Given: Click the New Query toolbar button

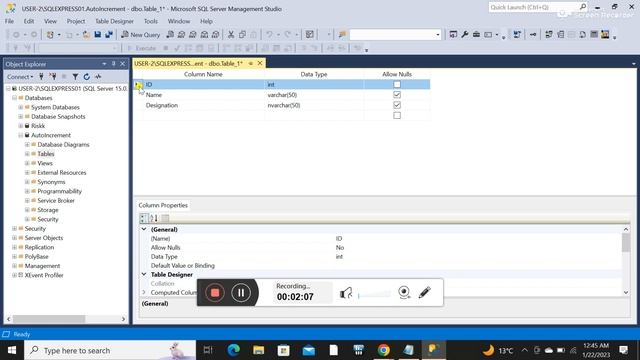Looking at the screenshot, I should pos(140,35).
